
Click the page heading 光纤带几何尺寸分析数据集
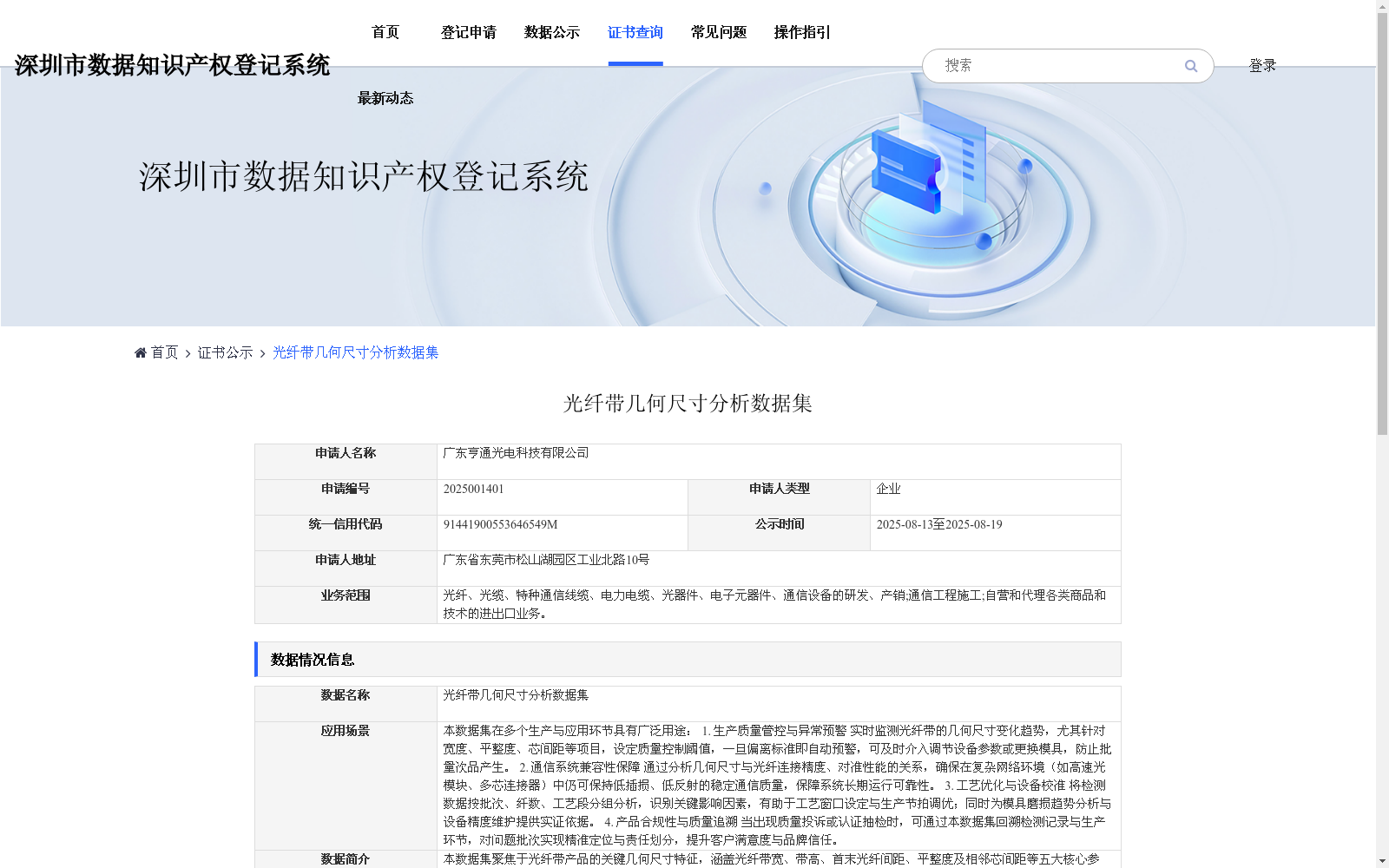[x=688, y=403]
